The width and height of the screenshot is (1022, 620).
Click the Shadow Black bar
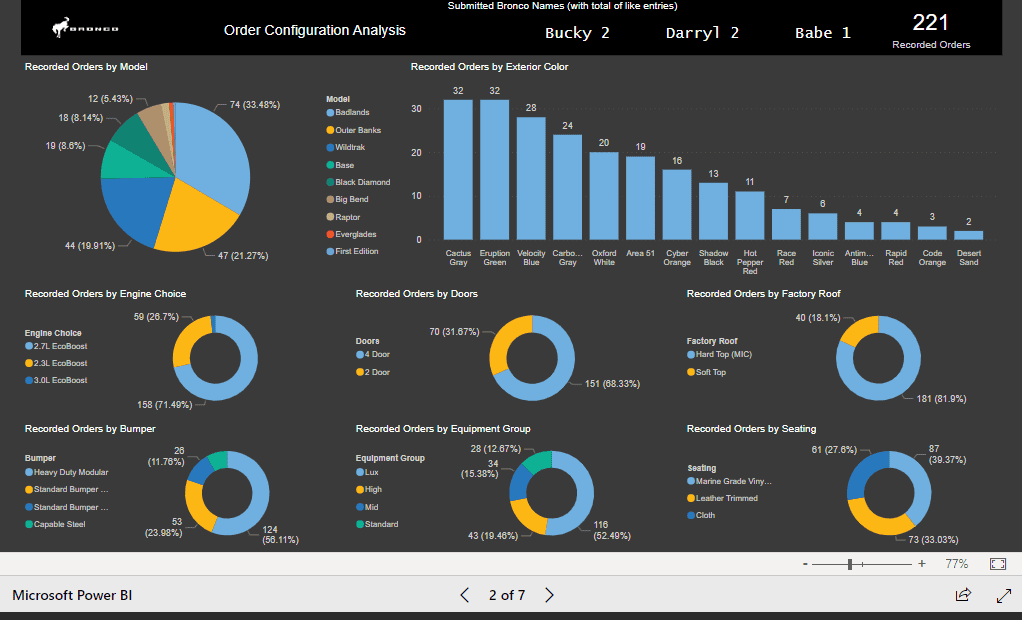click(714, 211)
